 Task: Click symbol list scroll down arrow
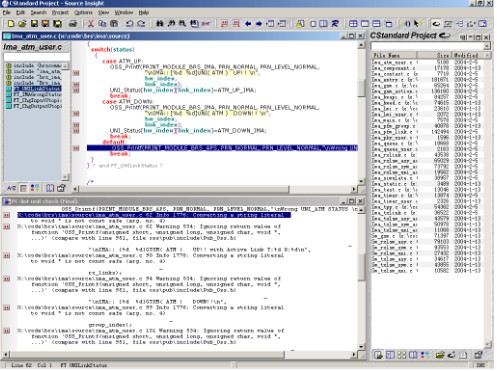(x=66, y=177)
